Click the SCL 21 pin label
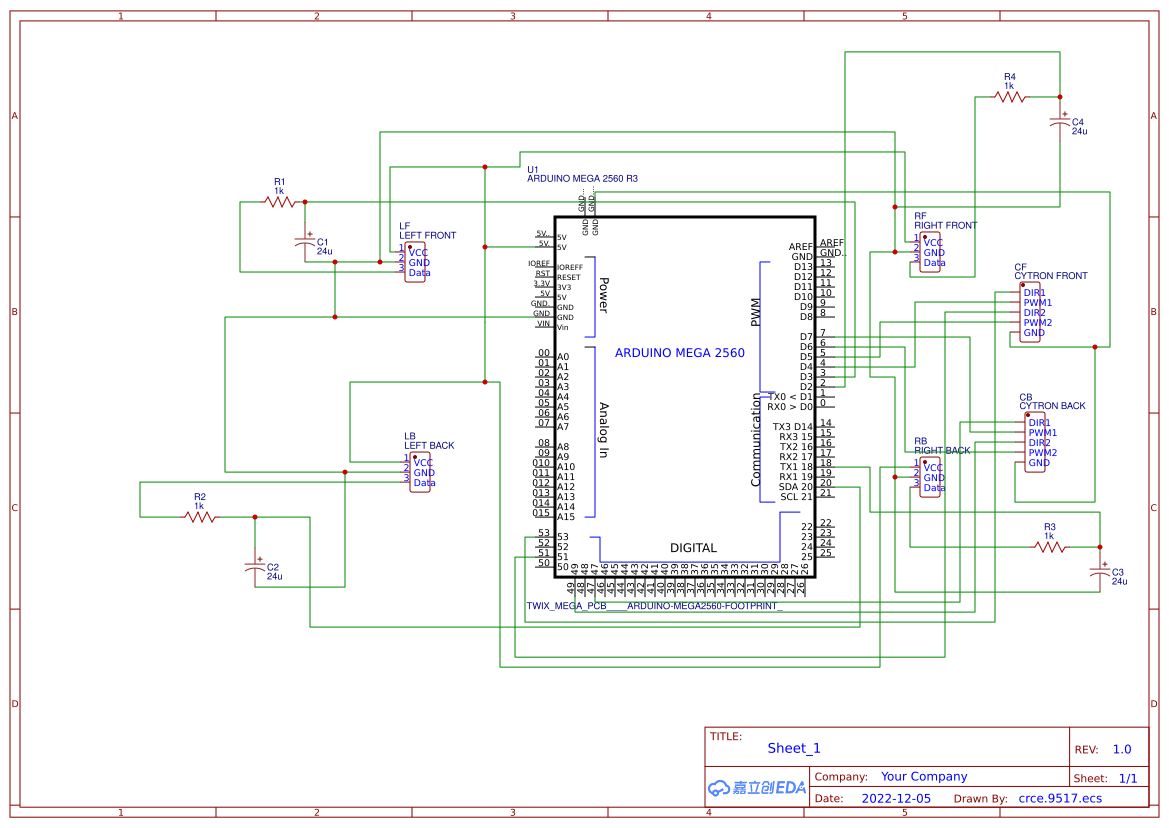 (x=796, y=496)
